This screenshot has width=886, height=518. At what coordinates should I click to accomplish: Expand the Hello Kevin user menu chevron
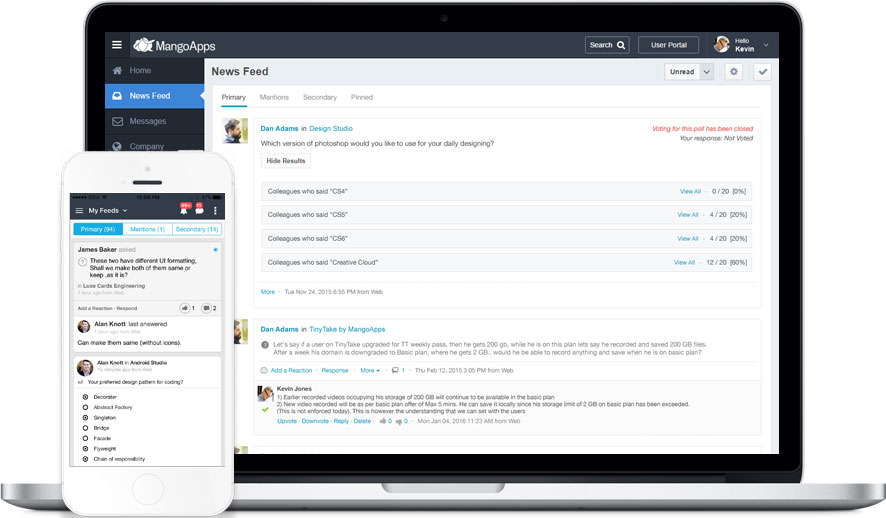point(766,45)
